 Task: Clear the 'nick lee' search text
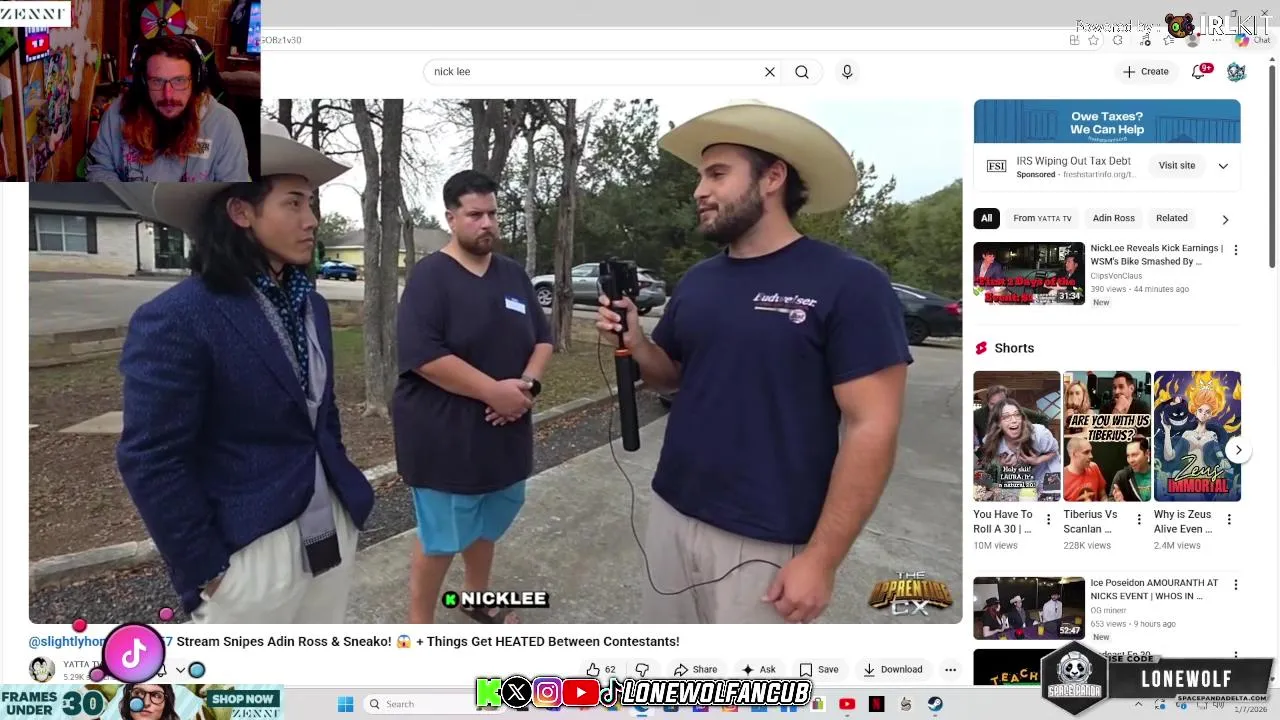coord(770,72)
